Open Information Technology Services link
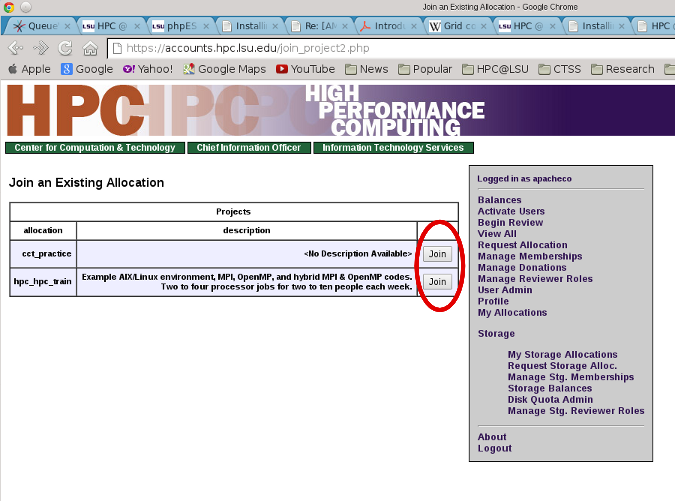The height and width of the screenshot is (501, 675). (393, 148)
